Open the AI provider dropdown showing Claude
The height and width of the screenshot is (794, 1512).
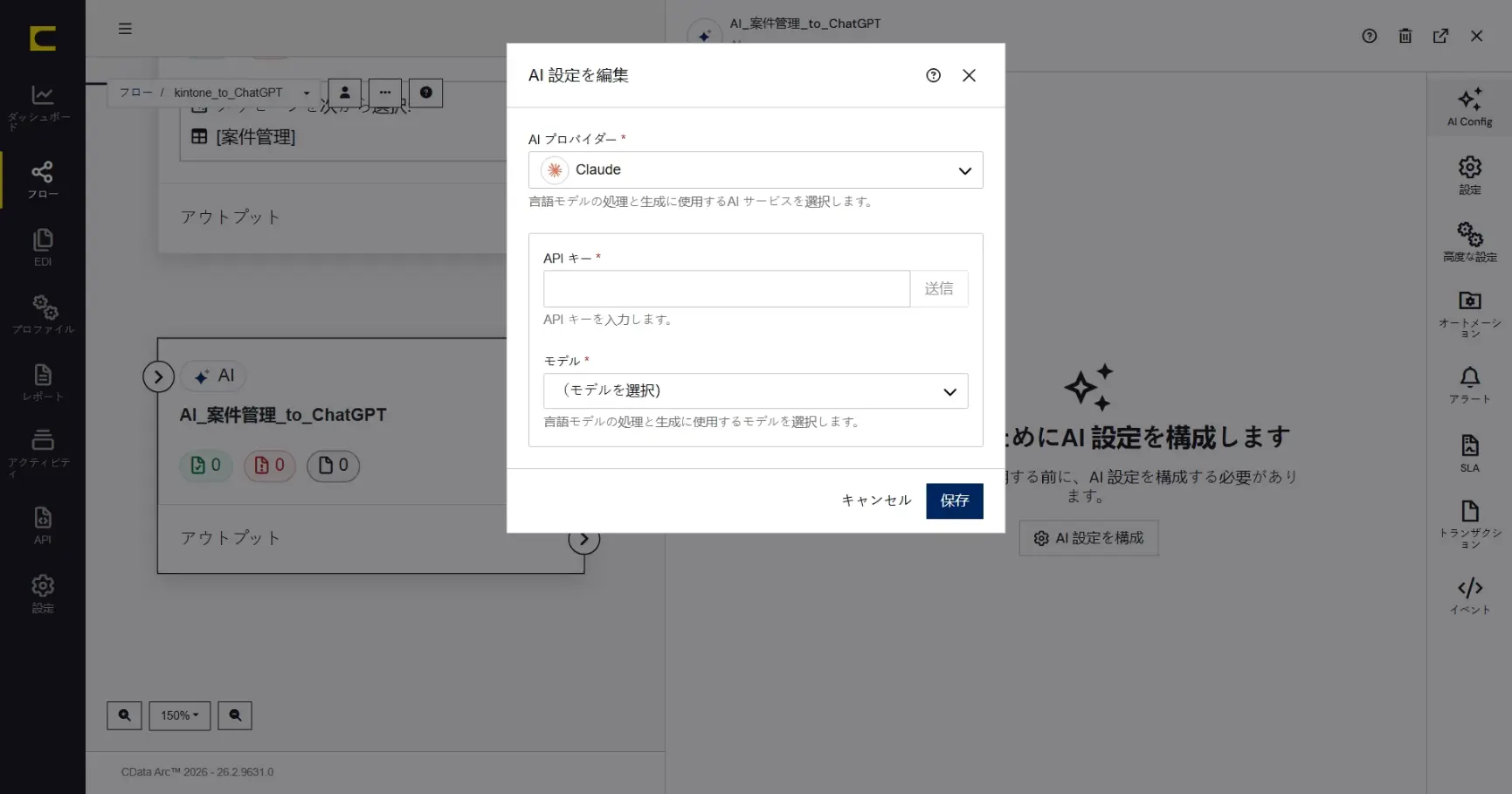coord(756,170)
